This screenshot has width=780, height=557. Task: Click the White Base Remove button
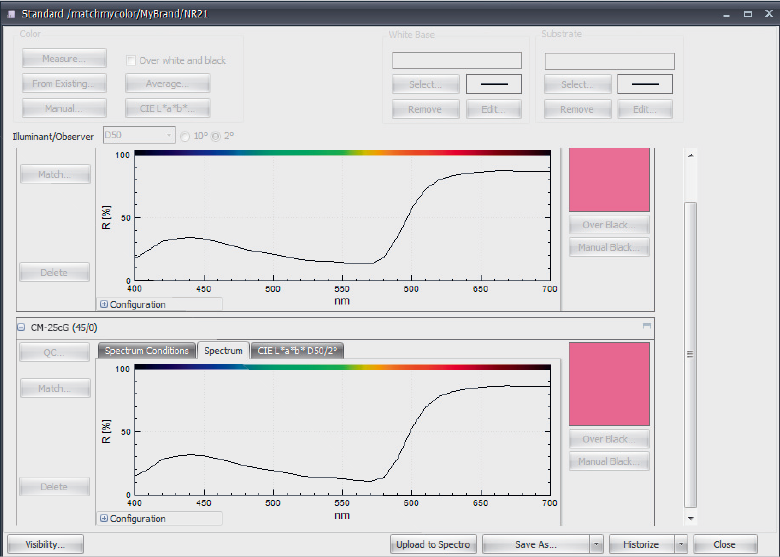point(425,109)
